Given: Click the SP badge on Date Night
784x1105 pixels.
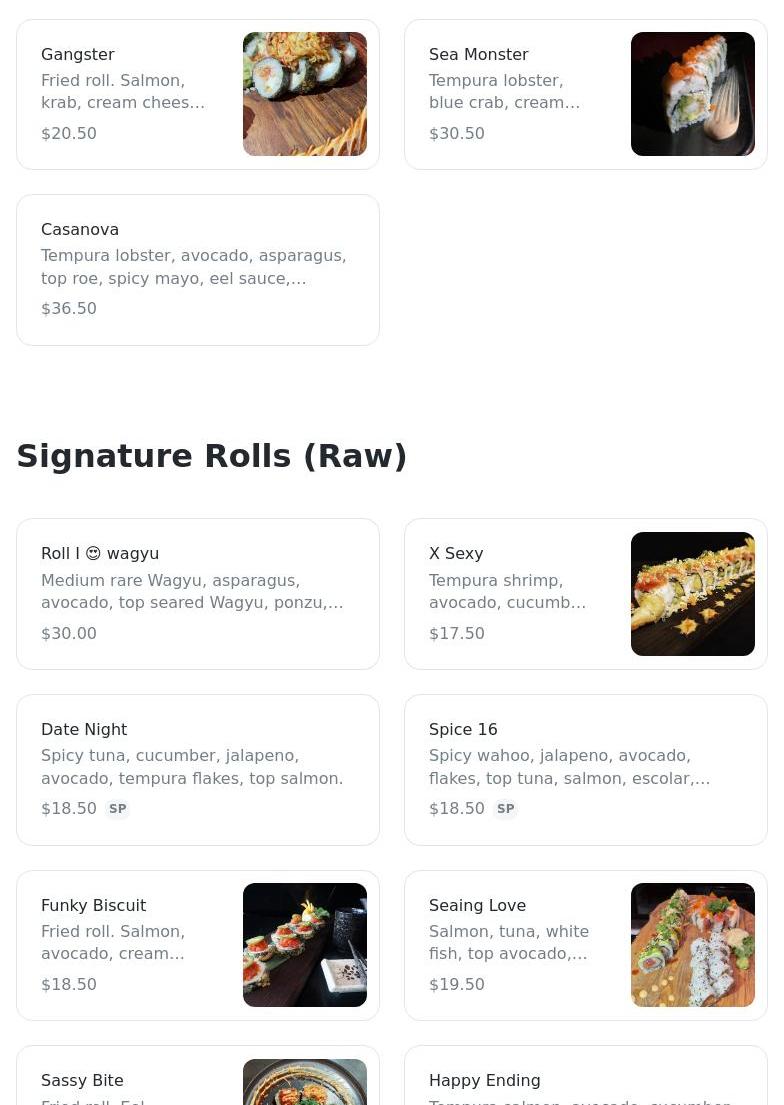Looking at the screenshot, I should coord(118,809).
